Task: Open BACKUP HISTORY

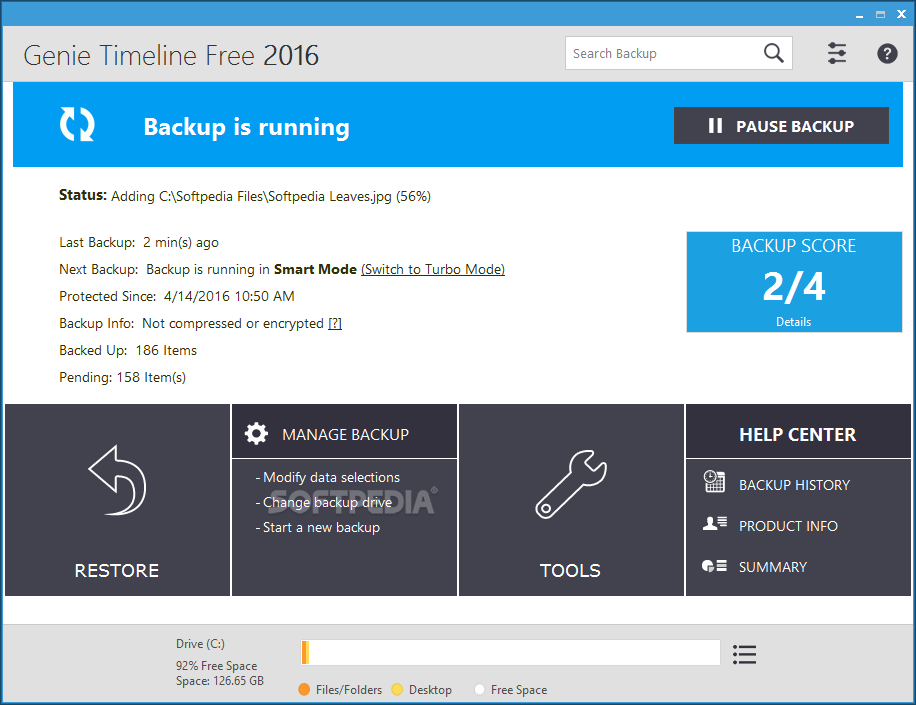Action: 794,485
